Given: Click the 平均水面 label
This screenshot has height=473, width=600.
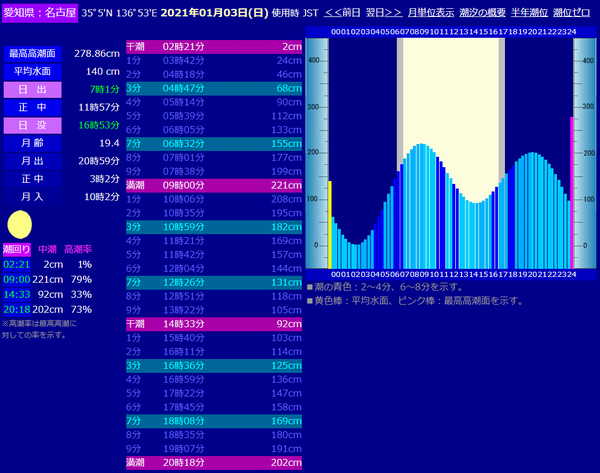Looking at the screenshot, I should 33,72.
